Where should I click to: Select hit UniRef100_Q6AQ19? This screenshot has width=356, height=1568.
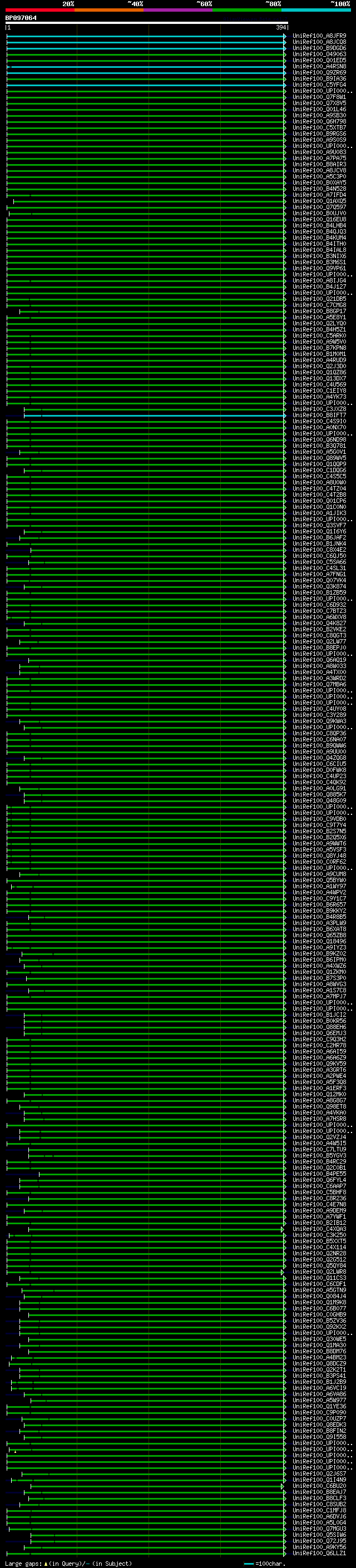(x=319, y=660)
